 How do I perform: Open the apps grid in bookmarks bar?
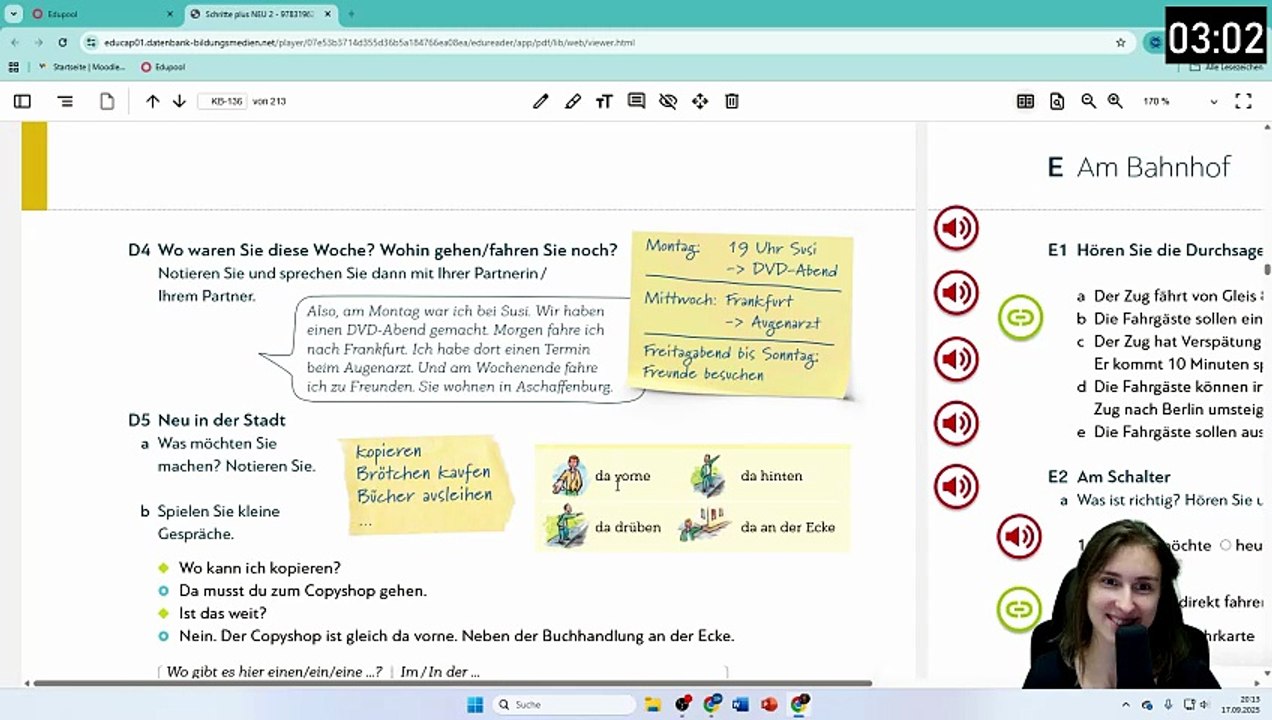[x=13, y=67]
